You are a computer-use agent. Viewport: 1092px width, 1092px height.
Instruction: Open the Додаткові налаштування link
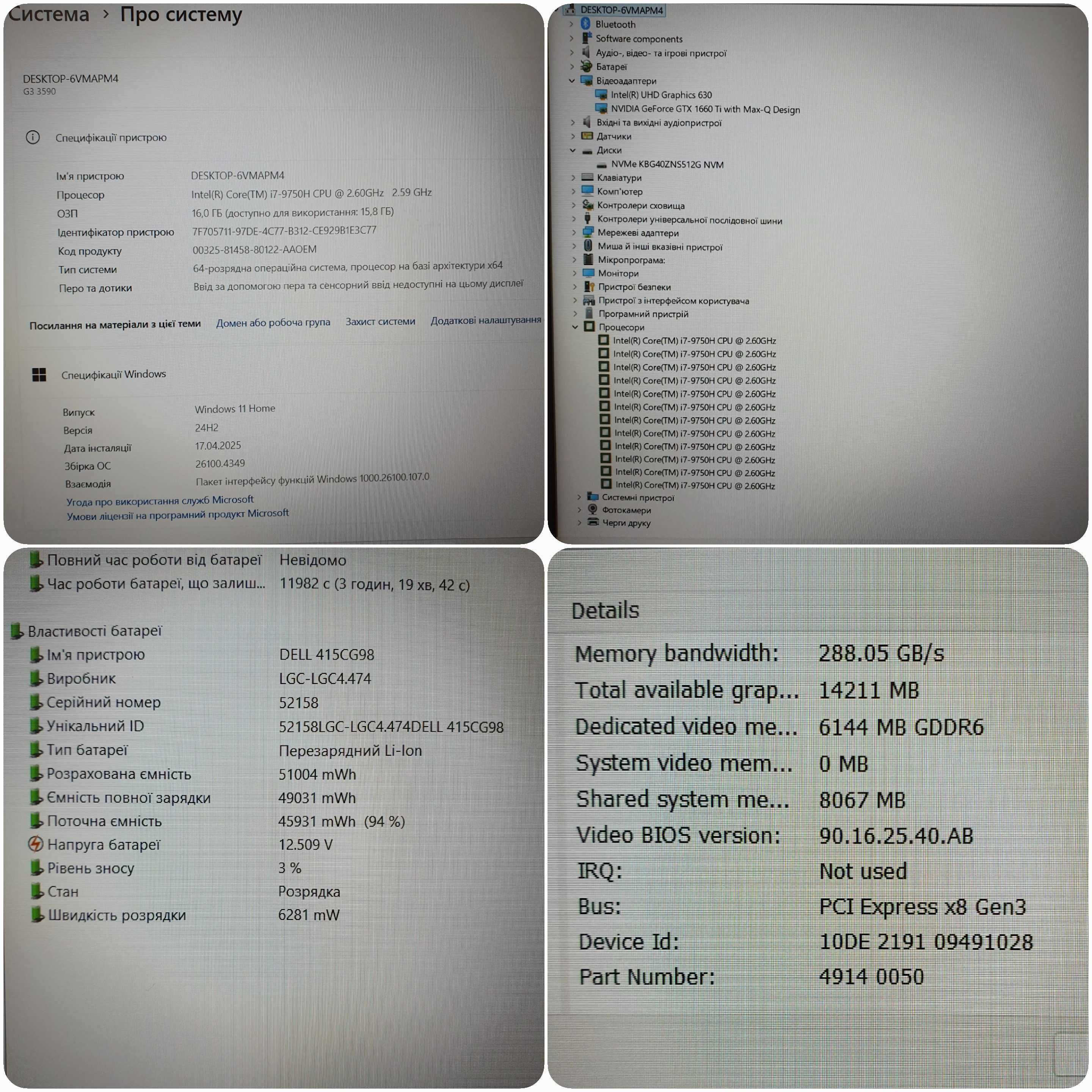[486, 320]
